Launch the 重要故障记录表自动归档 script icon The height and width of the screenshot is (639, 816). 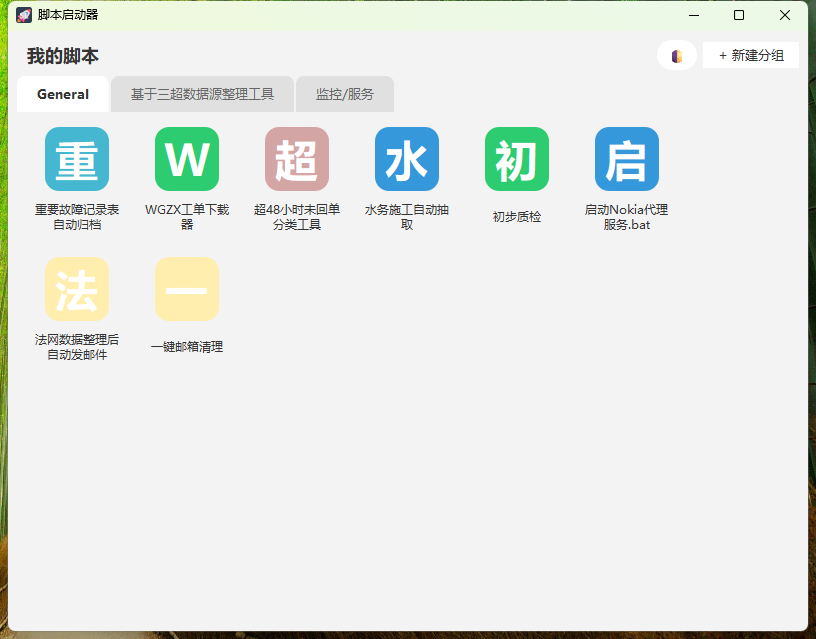(77, 159)
